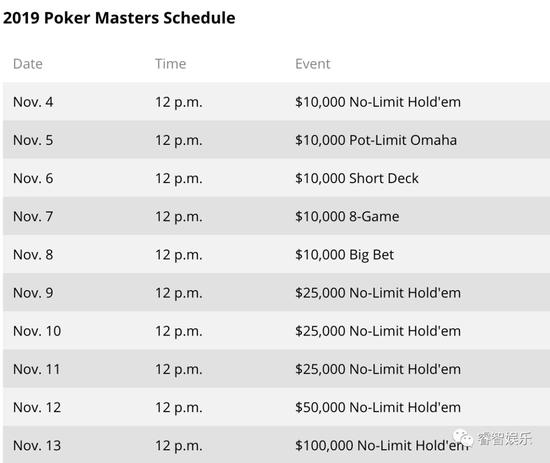Select the Time column header
Screen dimensions: 550x463
pos(170,64)
